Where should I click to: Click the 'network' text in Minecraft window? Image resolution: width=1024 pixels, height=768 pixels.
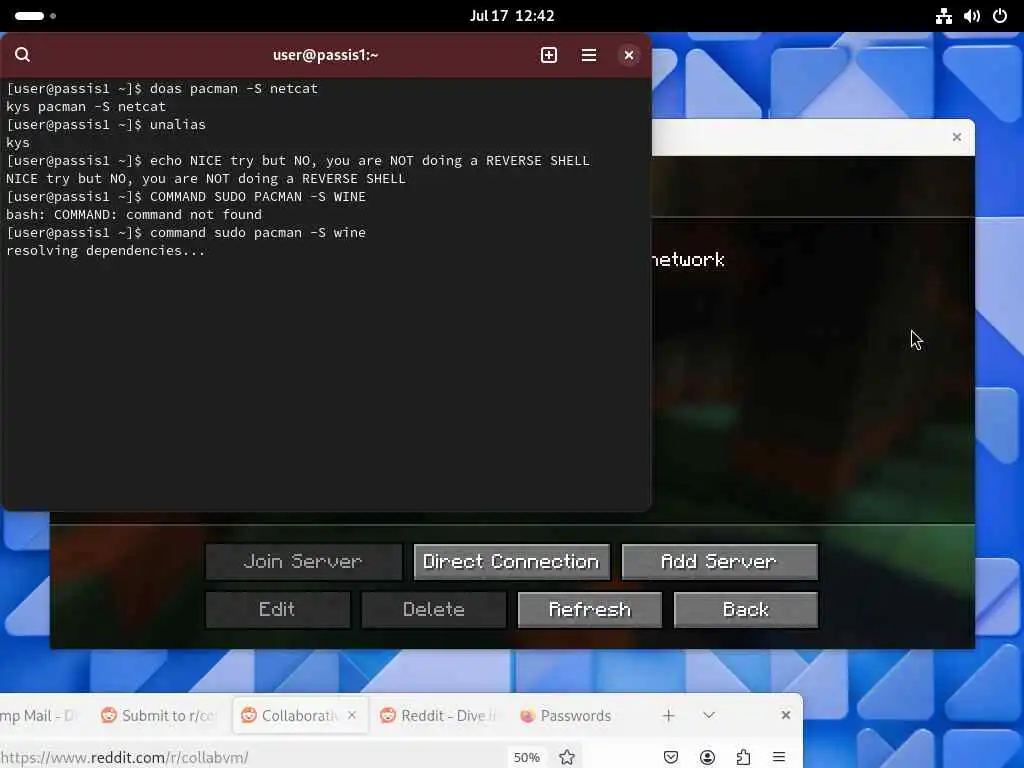coord(688,260)
